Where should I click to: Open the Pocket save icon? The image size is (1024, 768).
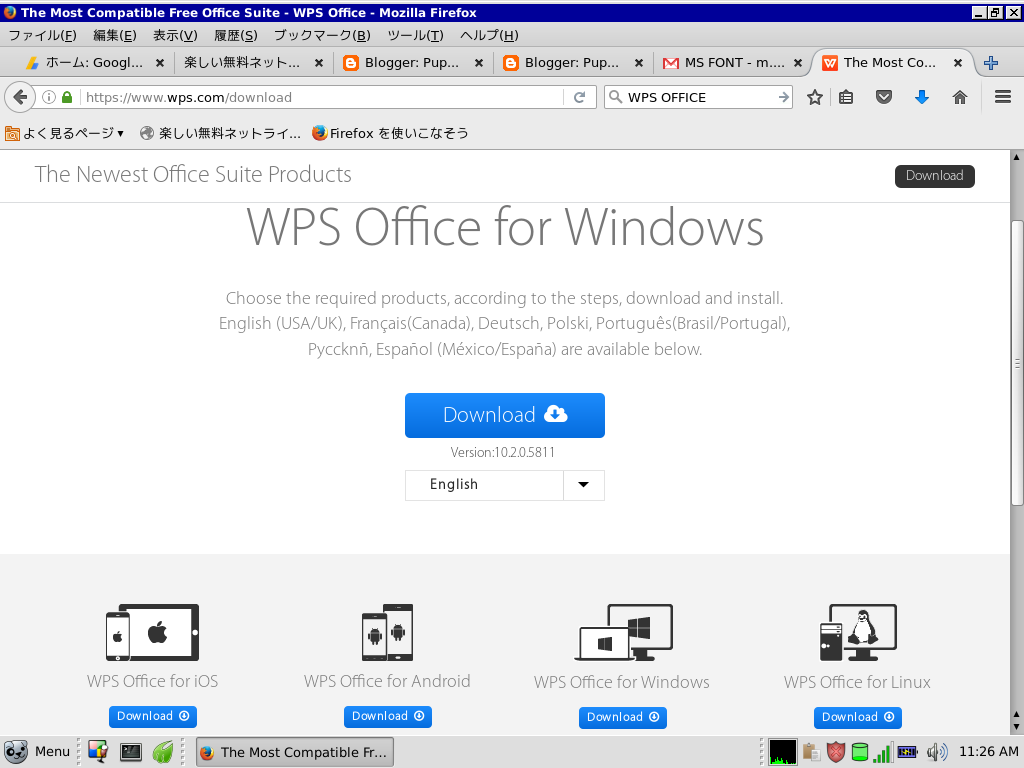tap(883, 97)
